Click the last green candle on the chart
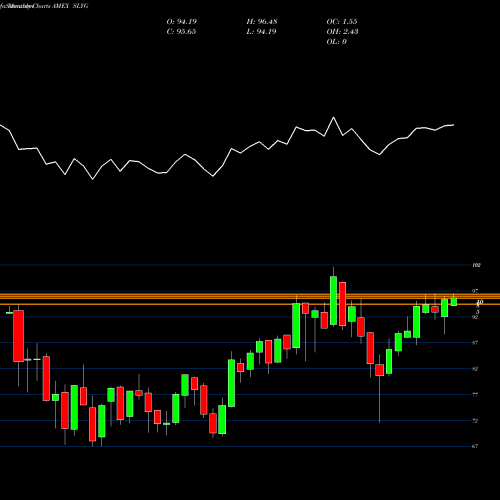500x500 pixels. coord(454,302)
